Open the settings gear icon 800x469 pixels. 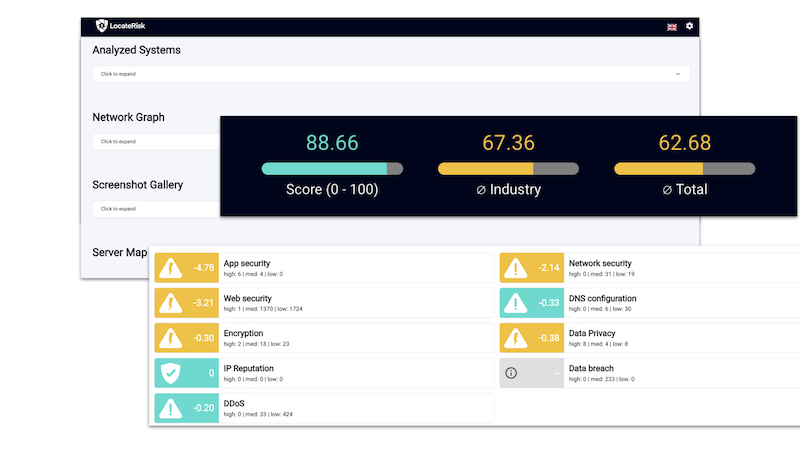pyautogui.click(x=689, y=26)
